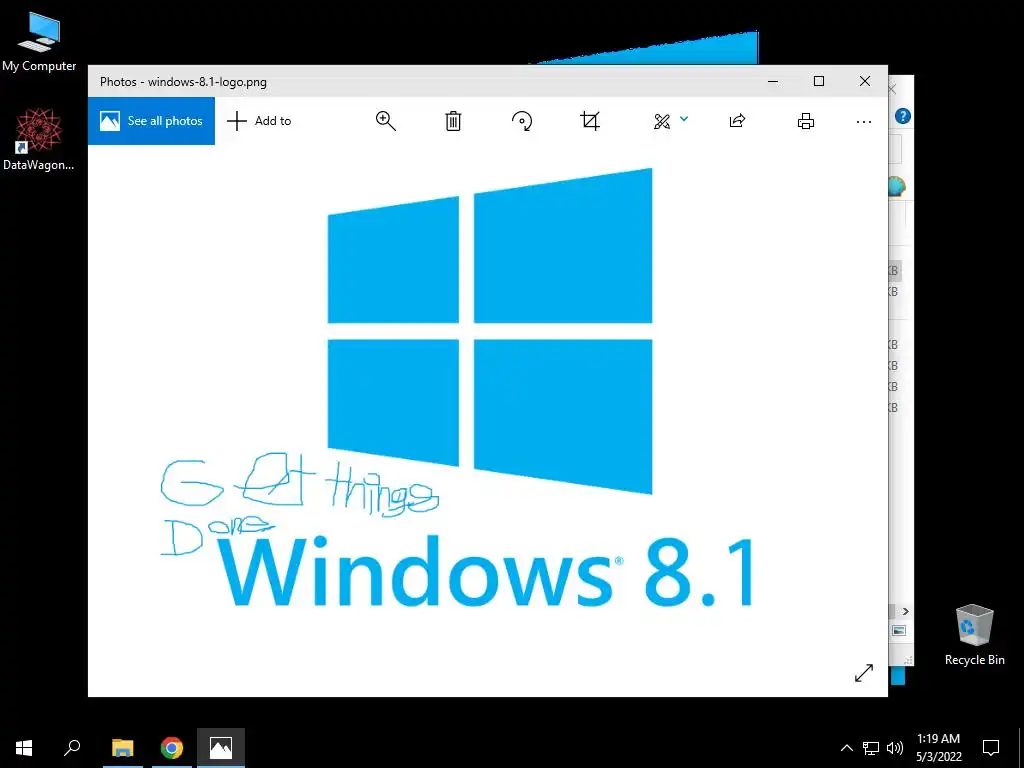Open Recycle Bin desktop icon

pyautogui.click(x=974, y=635)
